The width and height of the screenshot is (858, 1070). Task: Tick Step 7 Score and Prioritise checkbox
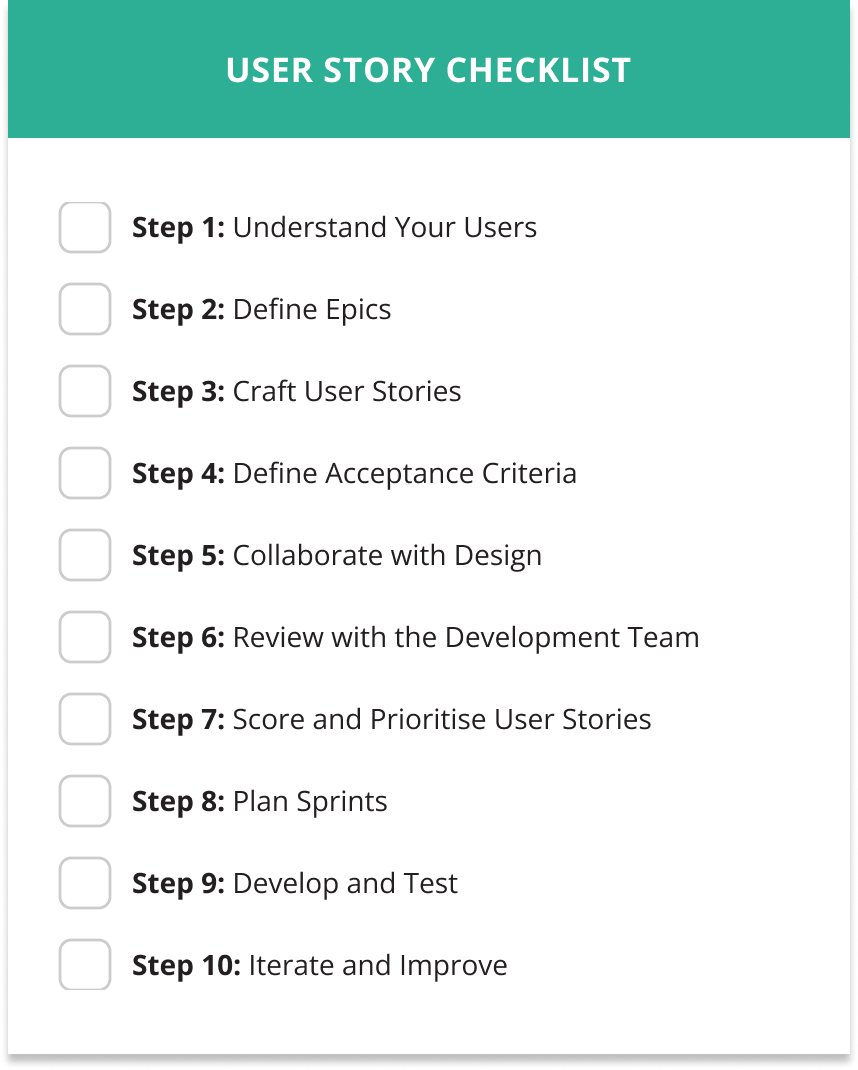point(85,719)
